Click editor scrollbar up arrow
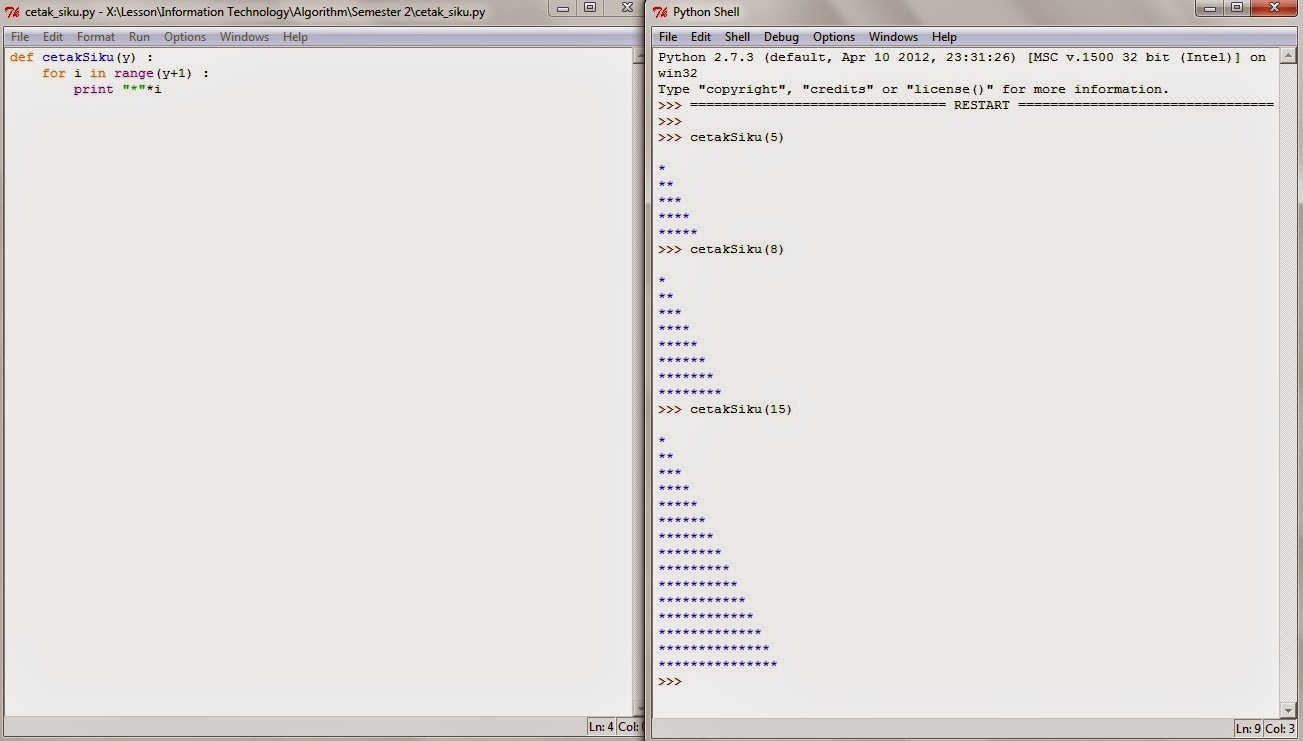Image resolution: width=1303 pixels, height=741 pixels. [x=639, y=57]
